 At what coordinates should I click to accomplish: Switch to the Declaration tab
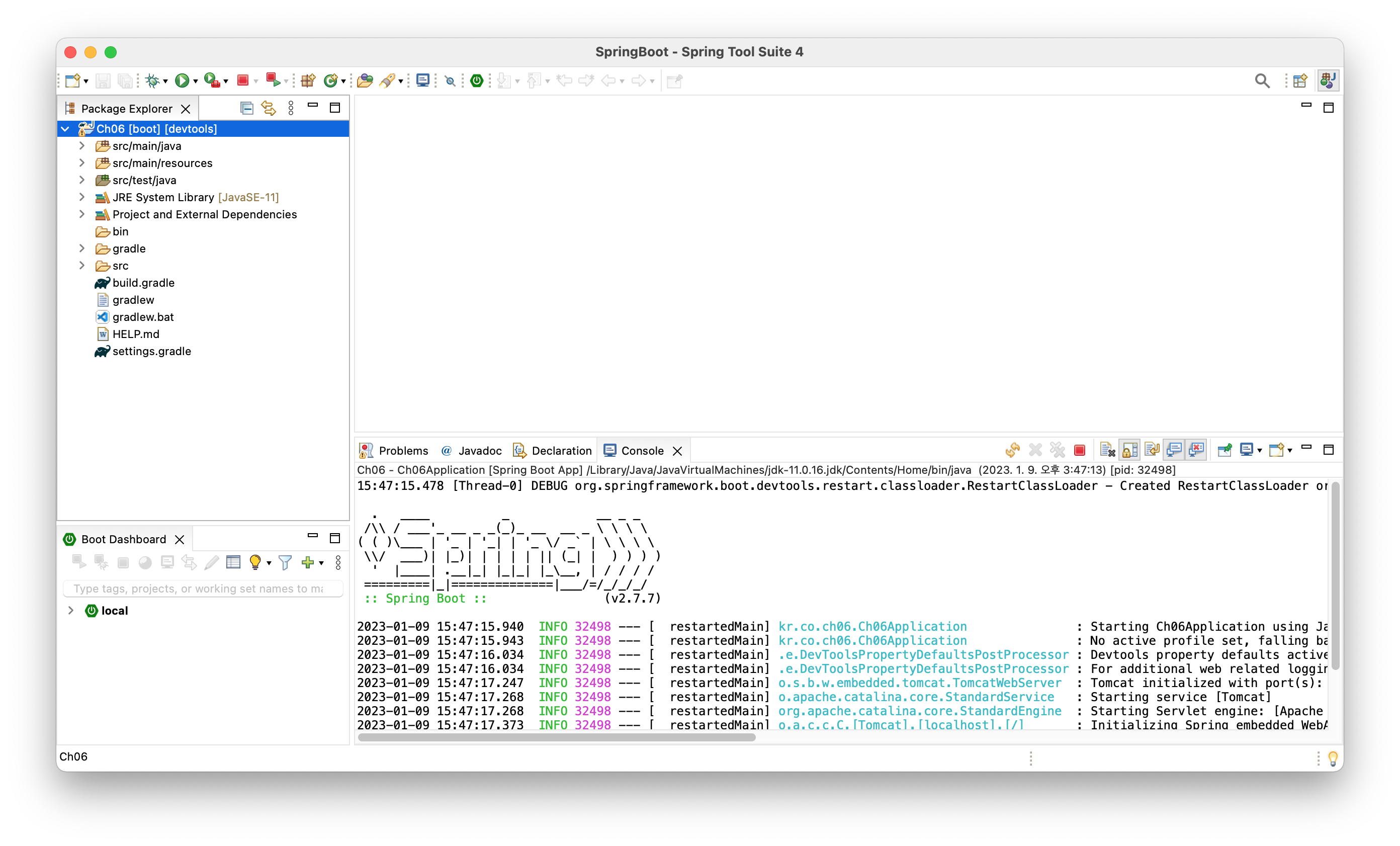pyautogui.click(x=552, y=451)
